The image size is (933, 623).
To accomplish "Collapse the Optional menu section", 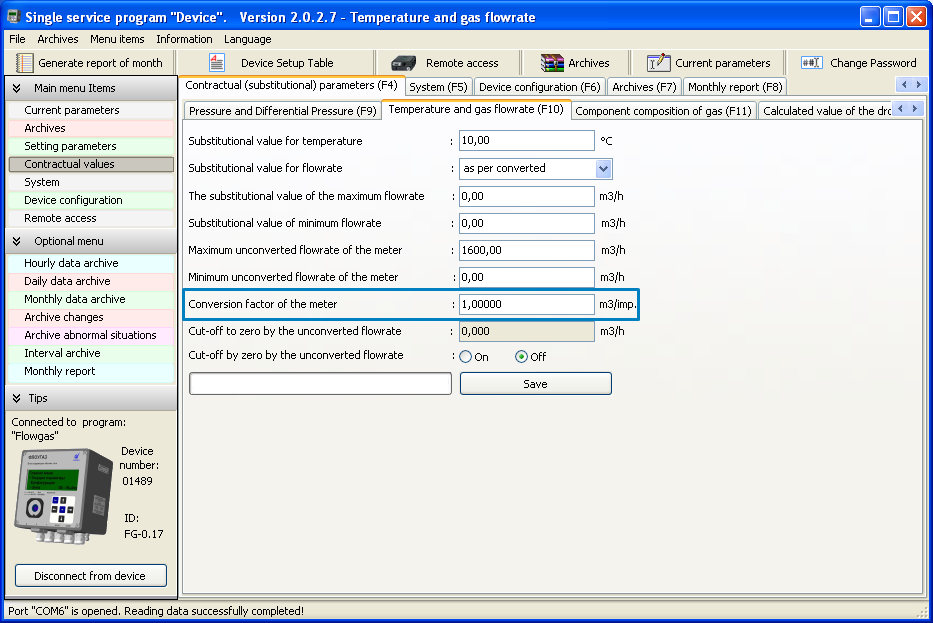I will 17,241.
